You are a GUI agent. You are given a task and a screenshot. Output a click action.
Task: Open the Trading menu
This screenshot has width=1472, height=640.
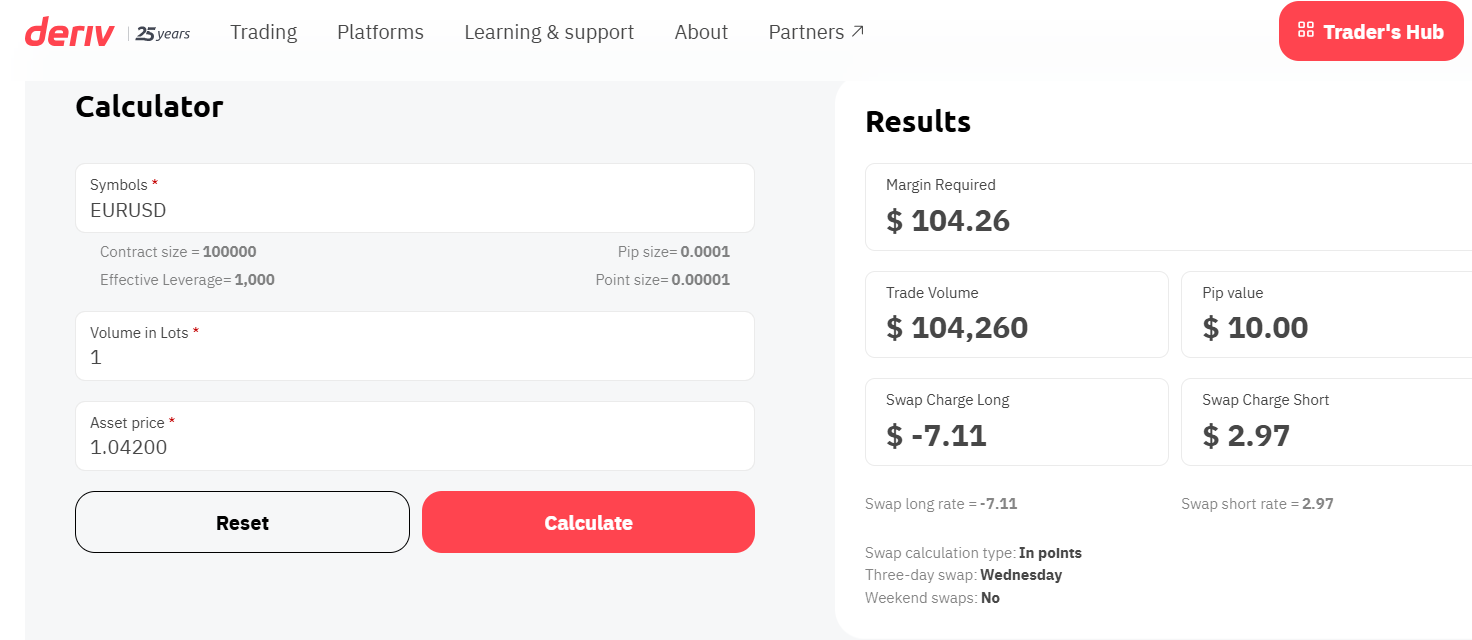(263, 32)
